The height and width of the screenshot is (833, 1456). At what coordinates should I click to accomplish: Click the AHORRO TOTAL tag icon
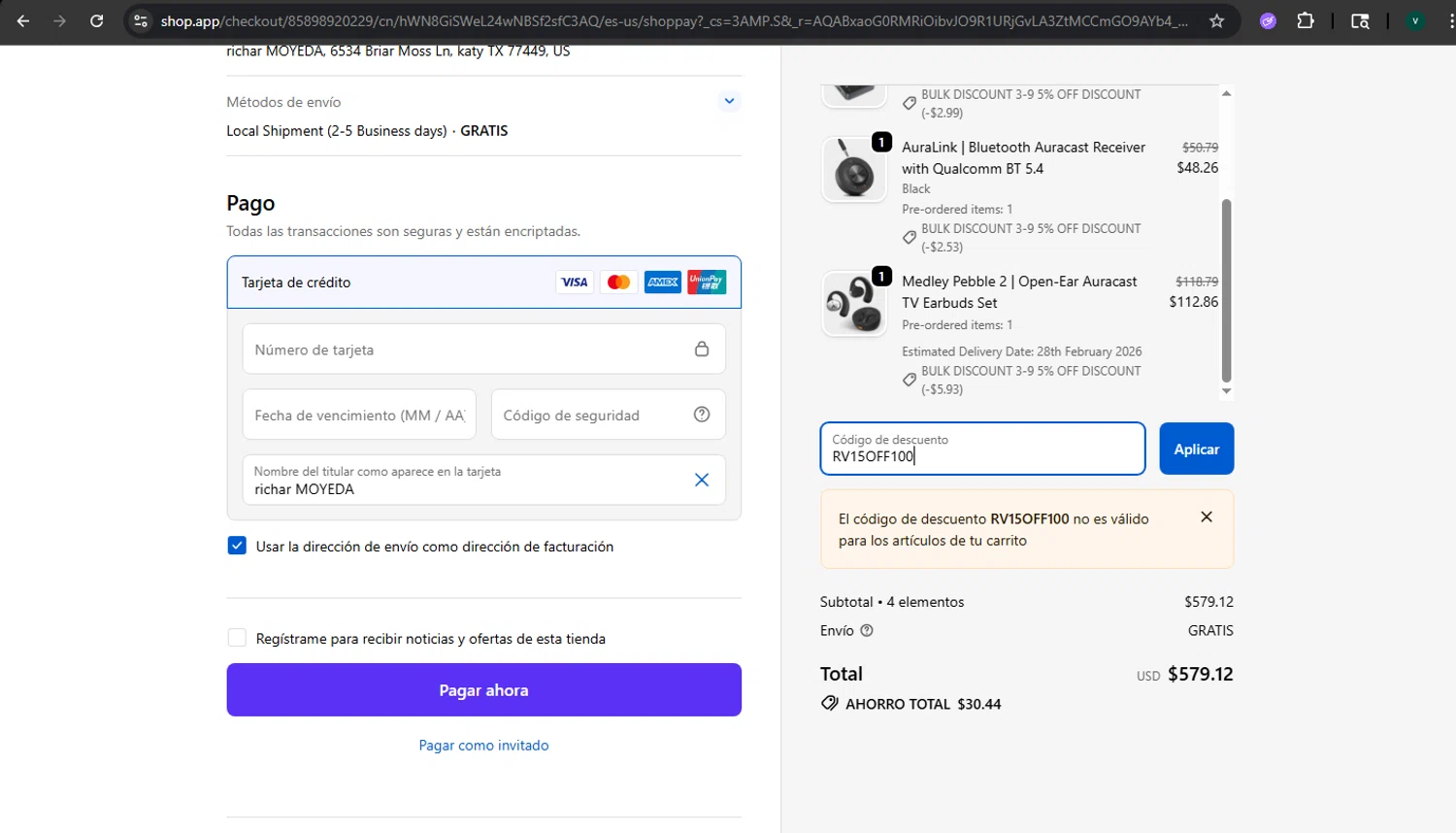coord(829,703)
